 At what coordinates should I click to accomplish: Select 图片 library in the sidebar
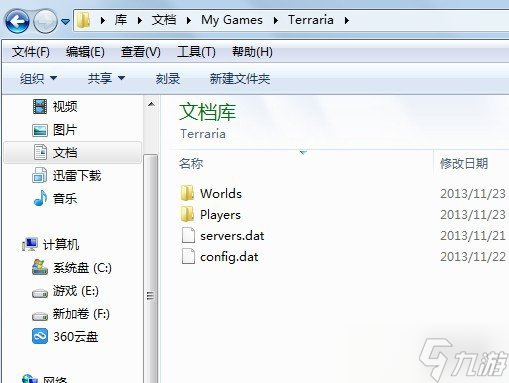pyautogui.click(x=65, y=130)
